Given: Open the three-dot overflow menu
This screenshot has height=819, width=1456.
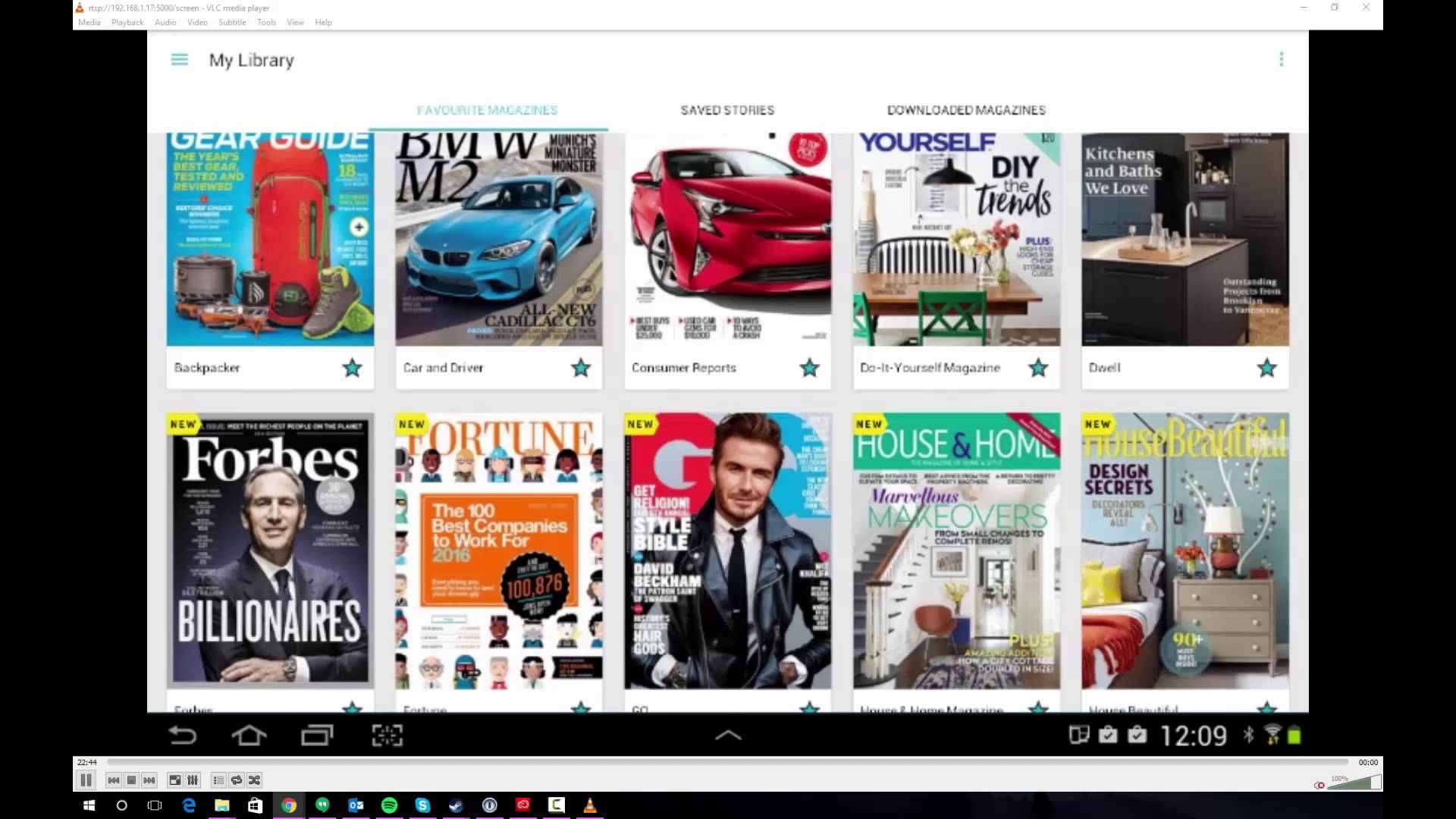Looking at the screenshot, I should (1281, 59).
